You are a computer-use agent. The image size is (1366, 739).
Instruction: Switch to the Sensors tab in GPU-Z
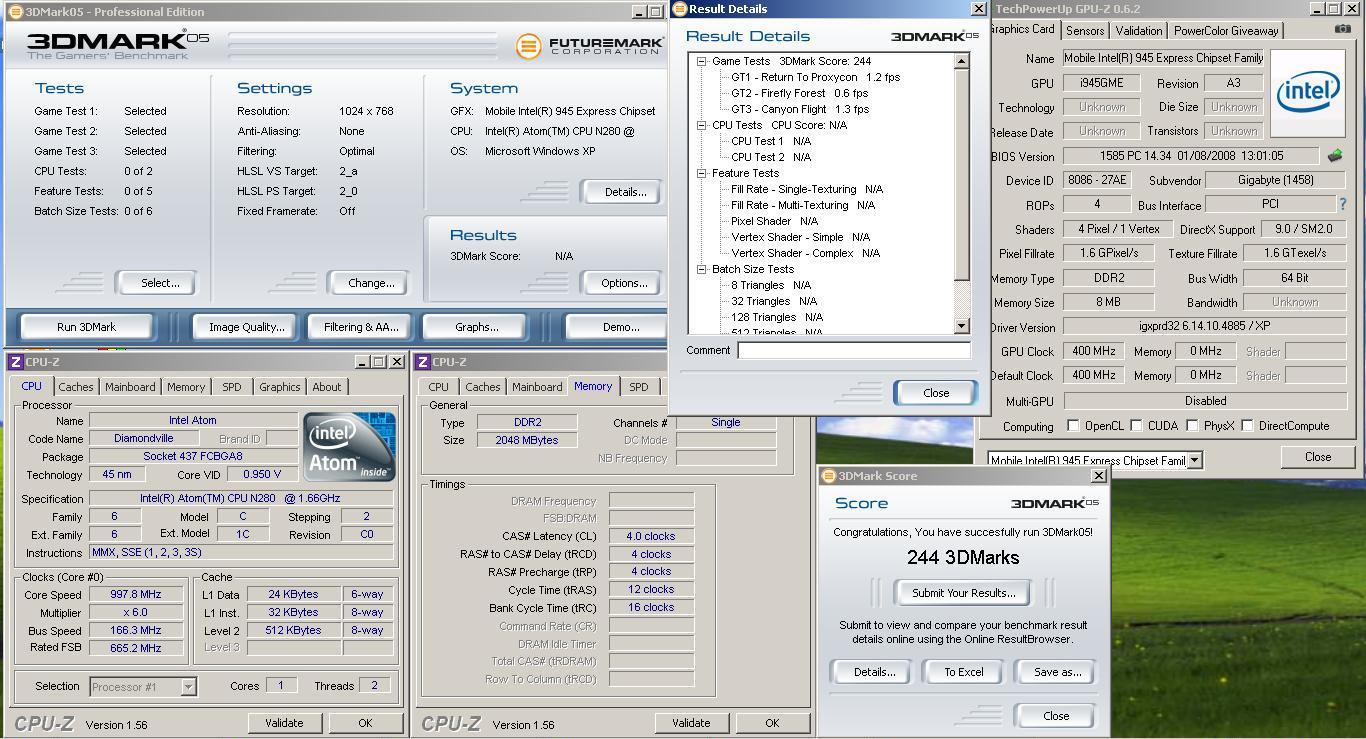tap(1085, 31)
